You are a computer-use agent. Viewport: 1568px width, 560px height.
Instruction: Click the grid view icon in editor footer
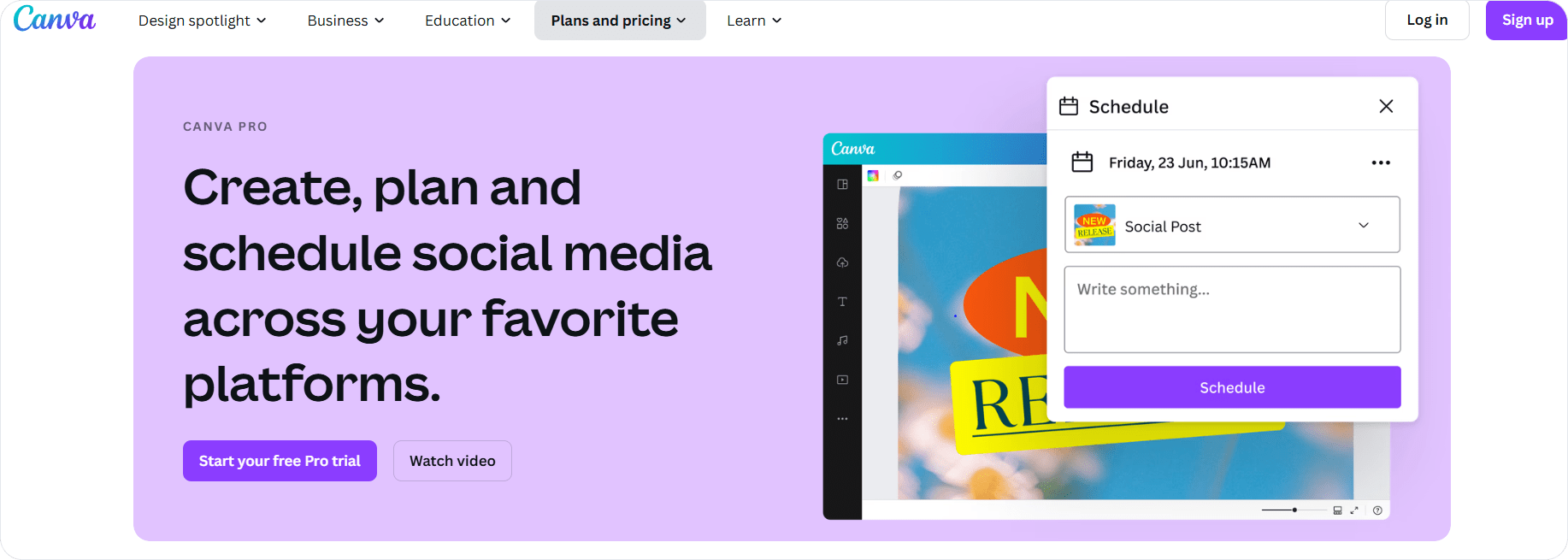point(1337,510)
